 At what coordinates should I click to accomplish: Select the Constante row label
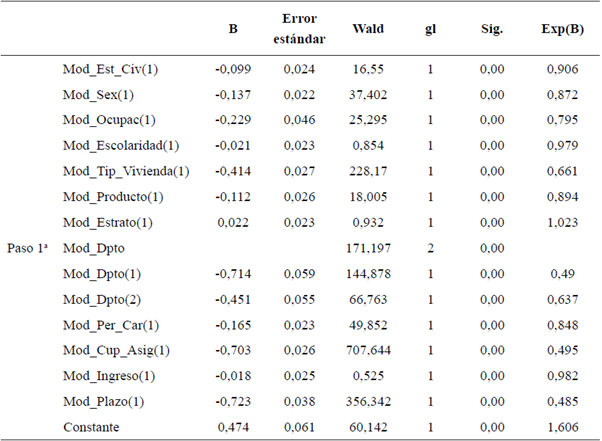tap(91, 426)
